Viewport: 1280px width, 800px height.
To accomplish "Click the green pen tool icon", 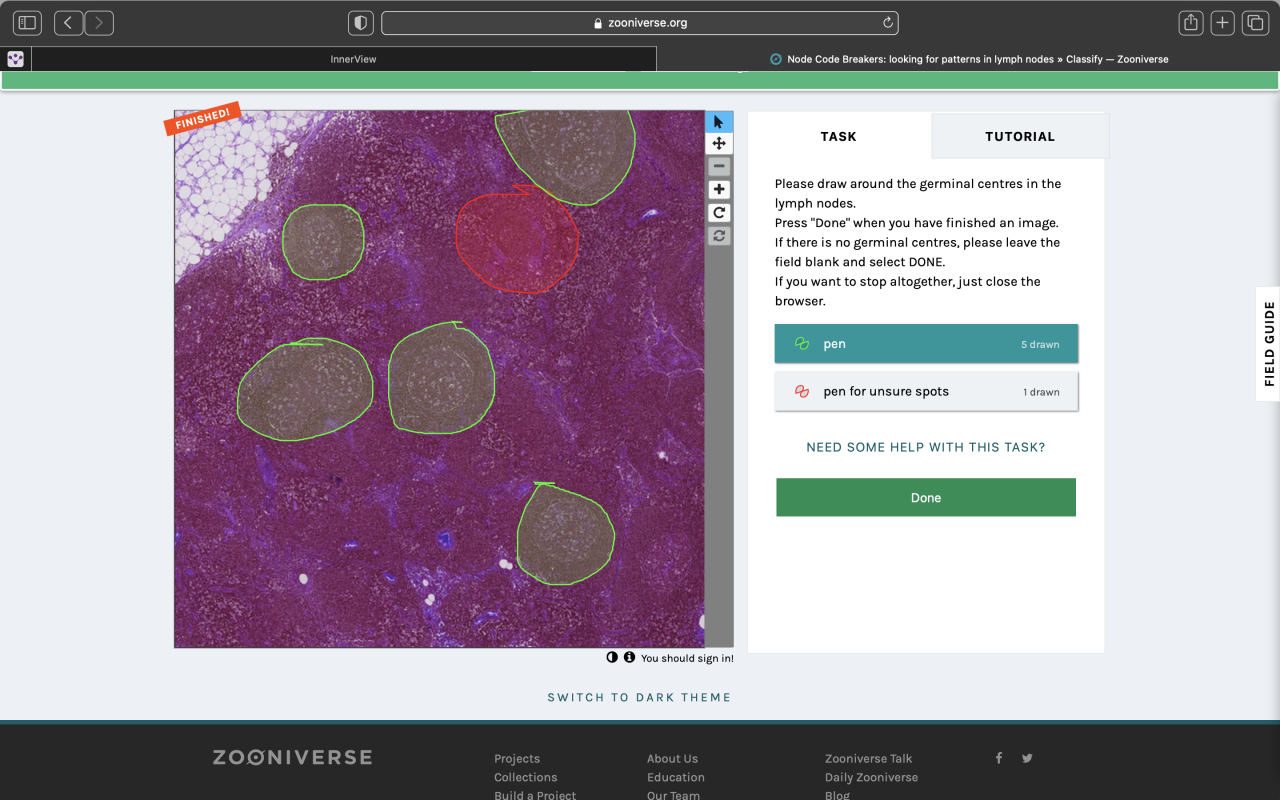I will 801,344.
